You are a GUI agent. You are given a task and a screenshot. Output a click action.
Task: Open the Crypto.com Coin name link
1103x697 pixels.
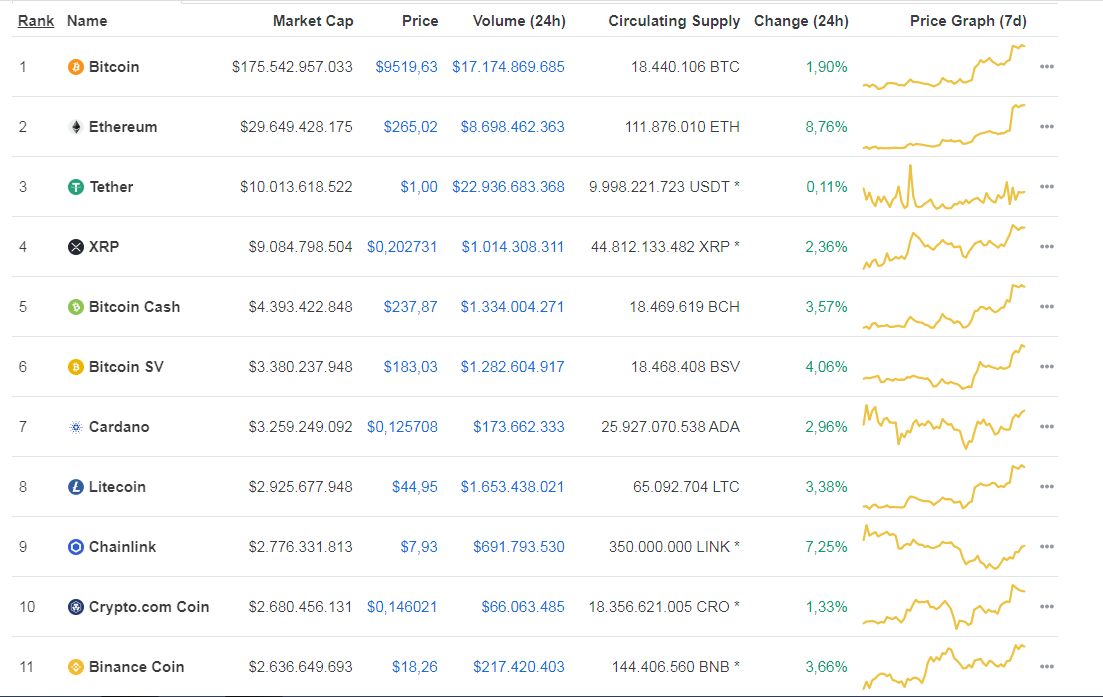coord(149,607)
